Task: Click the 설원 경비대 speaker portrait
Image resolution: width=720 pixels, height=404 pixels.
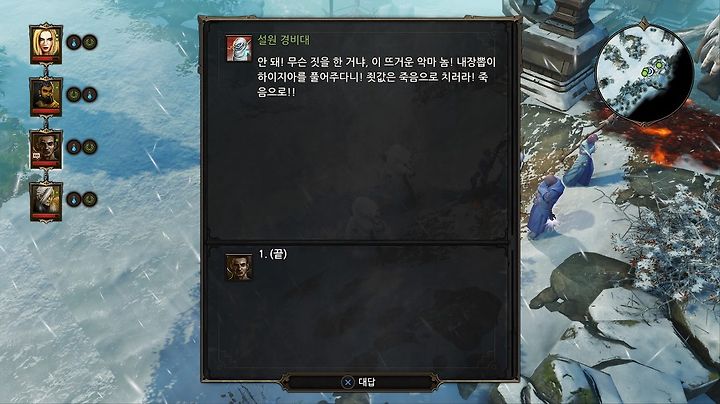Action: click(x=239, y=48)
